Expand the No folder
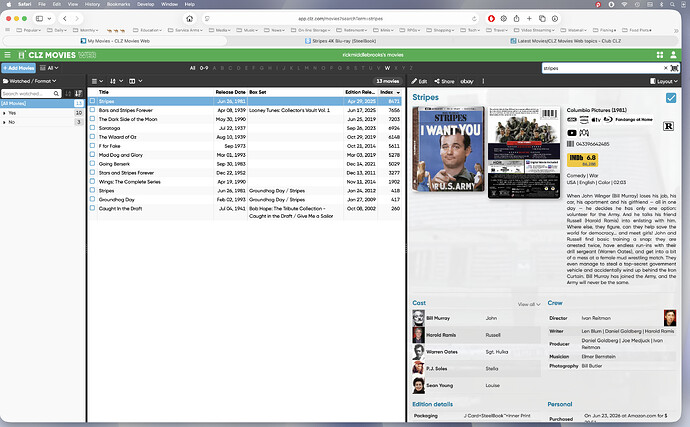Image resolution: width=690 pixels, height=427 pixels. tap(4, 122)
